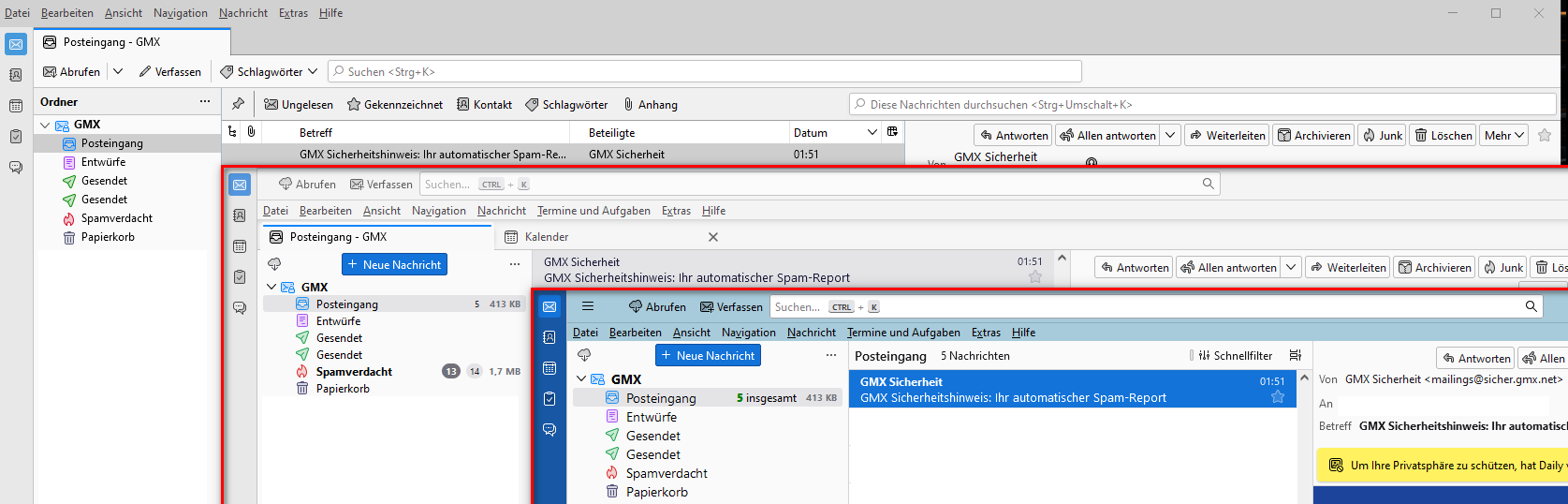Viewport: 1568px width, 504px height.
Task: Select Spamverdacht folder showing 13 unread
Action: tap(354, 372)
